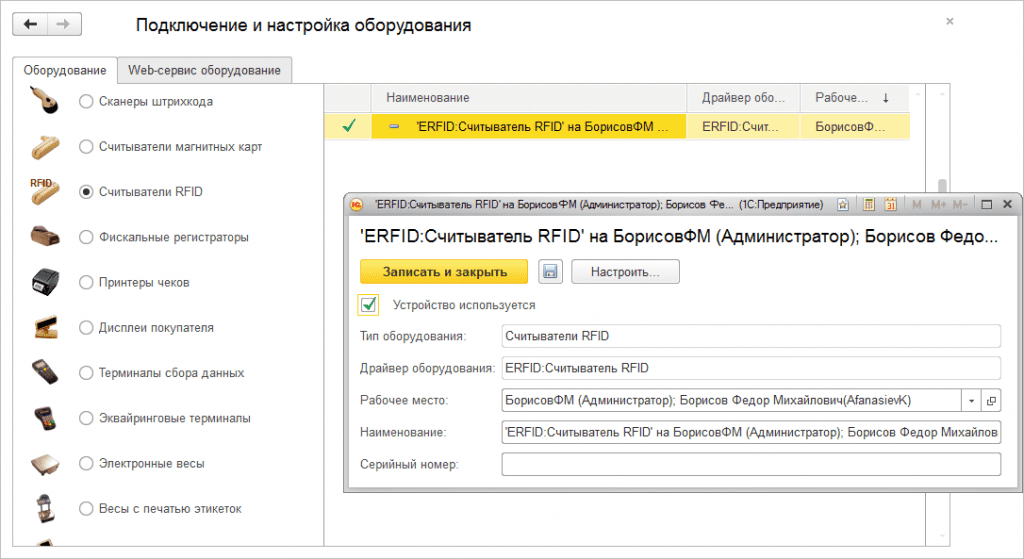Expand the Рабочее место dropdown arrow
1024x559 pixels.
[x=972, y=400]
